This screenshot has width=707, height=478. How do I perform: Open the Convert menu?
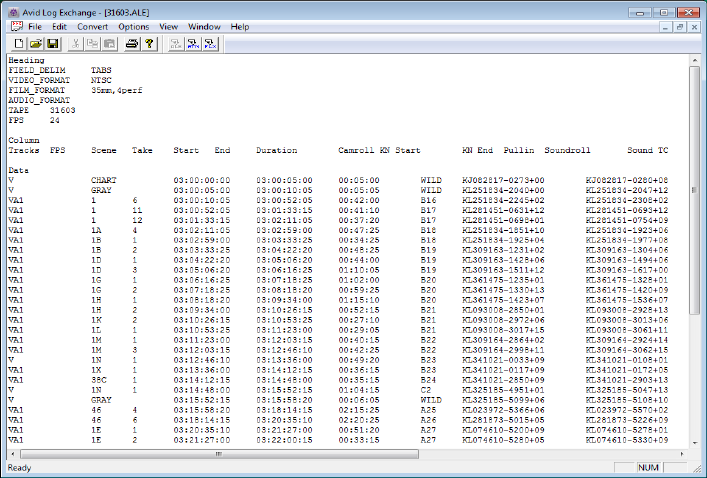pyautogui.click(x=92, y=27)
